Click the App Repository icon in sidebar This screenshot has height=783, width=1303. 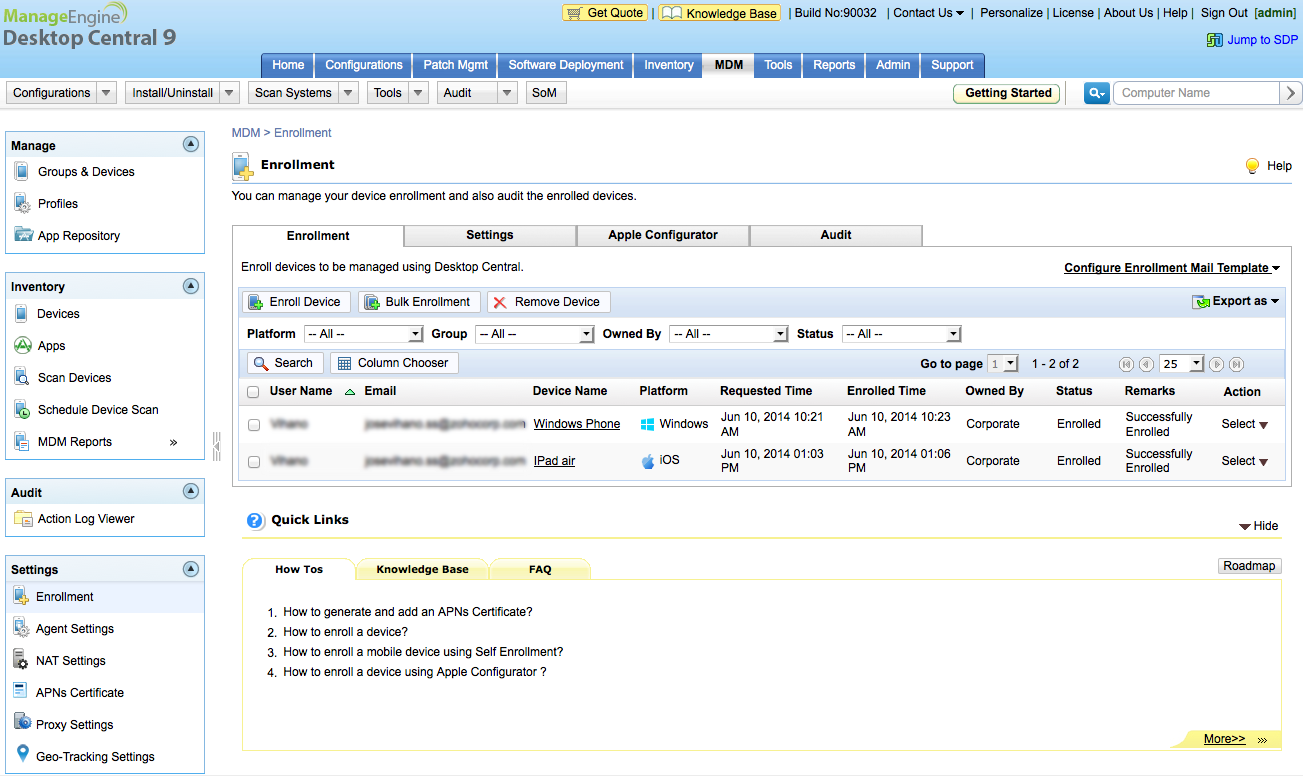22,236
